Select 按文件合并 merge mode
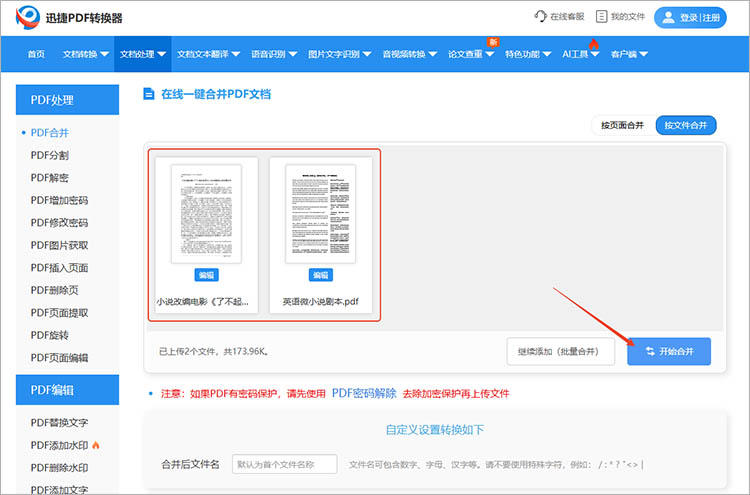750x495 pixels. (x=686, y=125)
